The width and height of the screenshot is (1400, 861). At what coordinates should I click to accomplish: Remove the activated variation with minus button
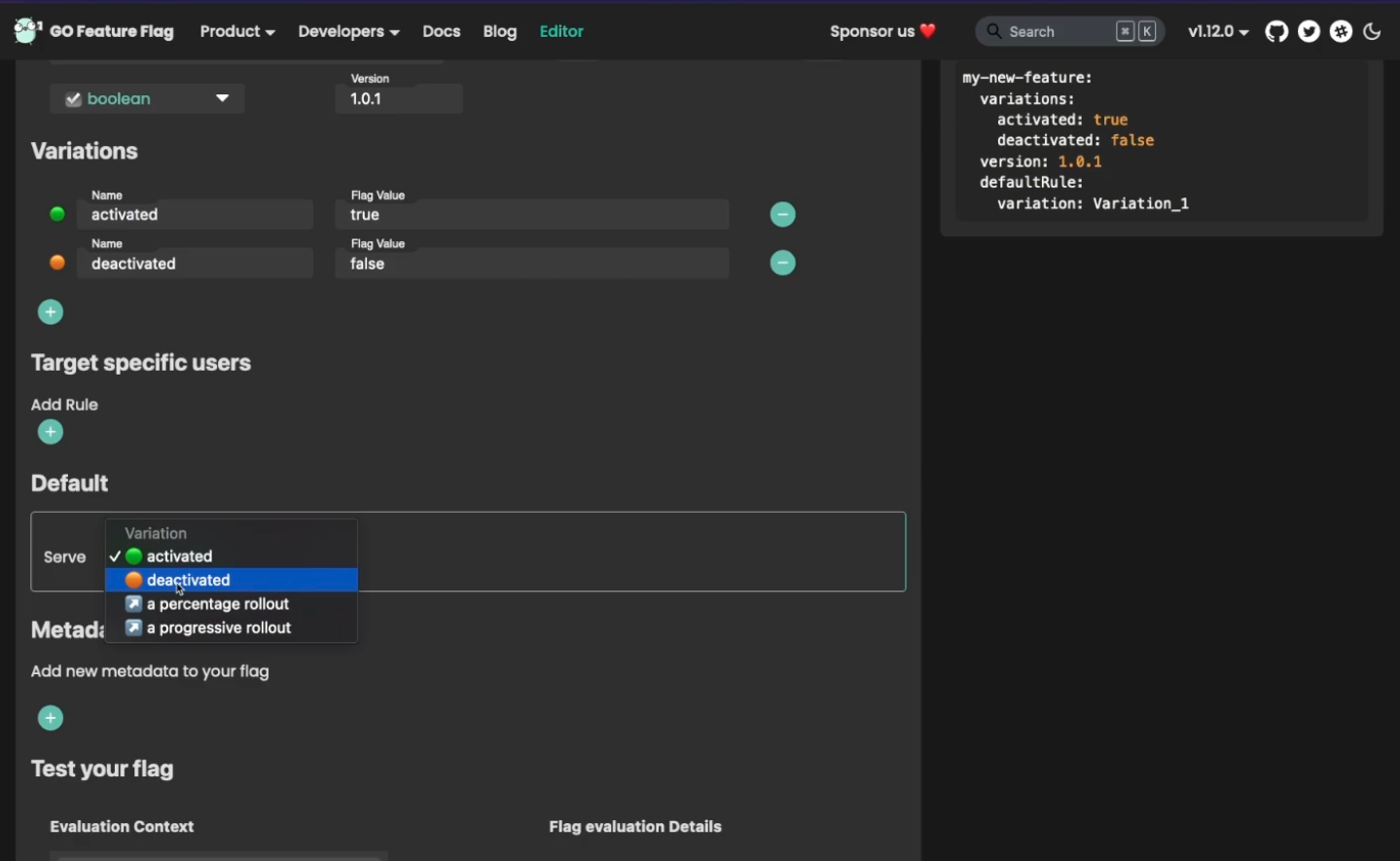click(782, 215)
